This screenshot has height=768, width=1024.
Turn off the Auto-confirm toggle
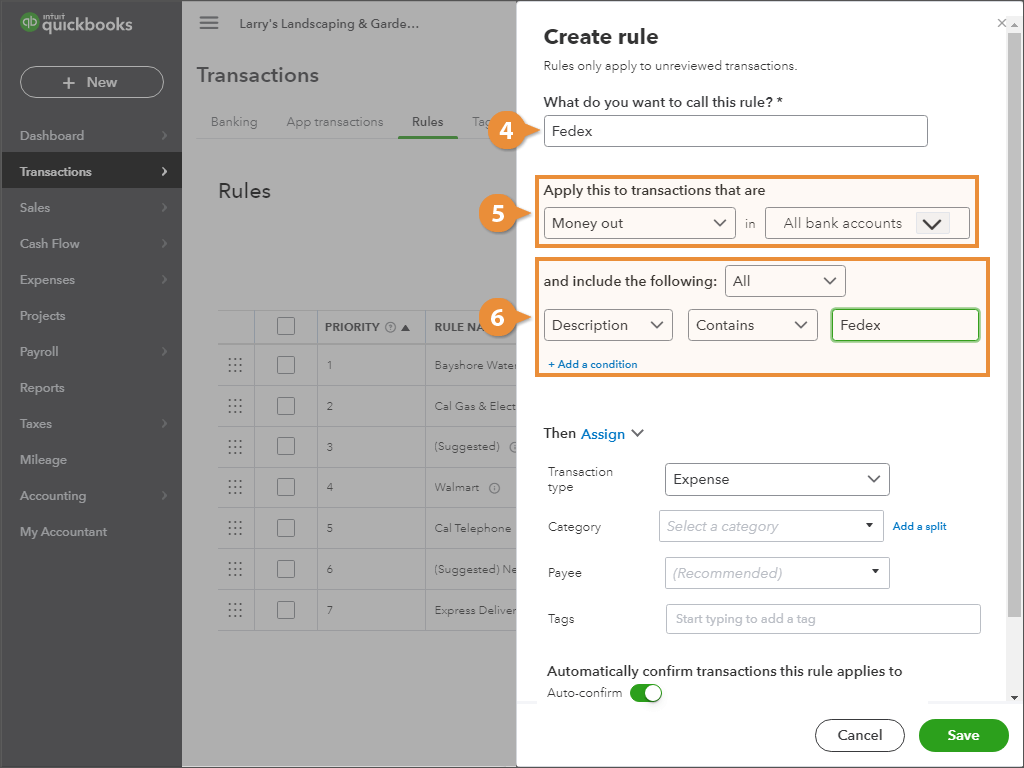point(646,693)
